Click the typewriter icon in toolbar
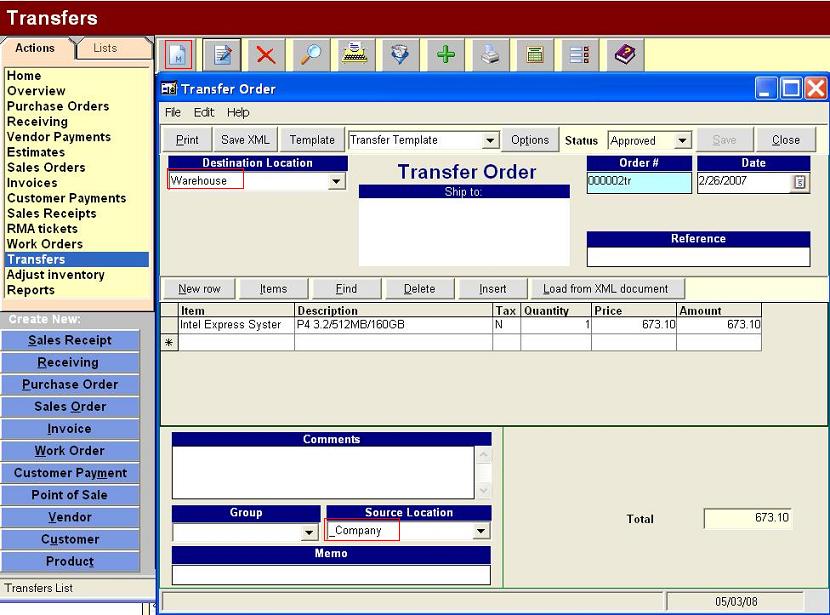The width and height of the screenshot is (830, 615). click(x=355, y=55)
